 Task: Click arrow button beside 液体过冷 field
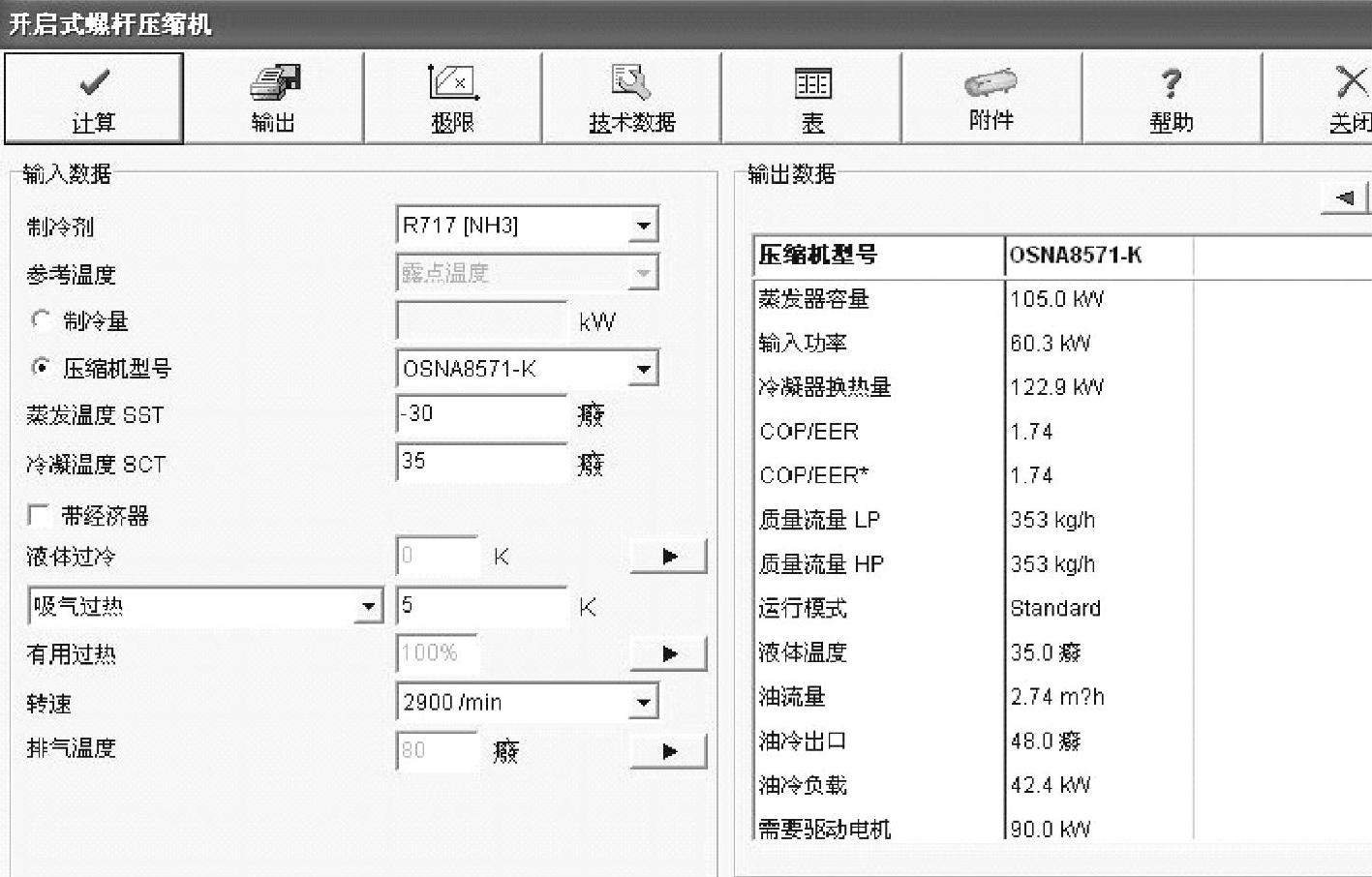pos(669,557)
